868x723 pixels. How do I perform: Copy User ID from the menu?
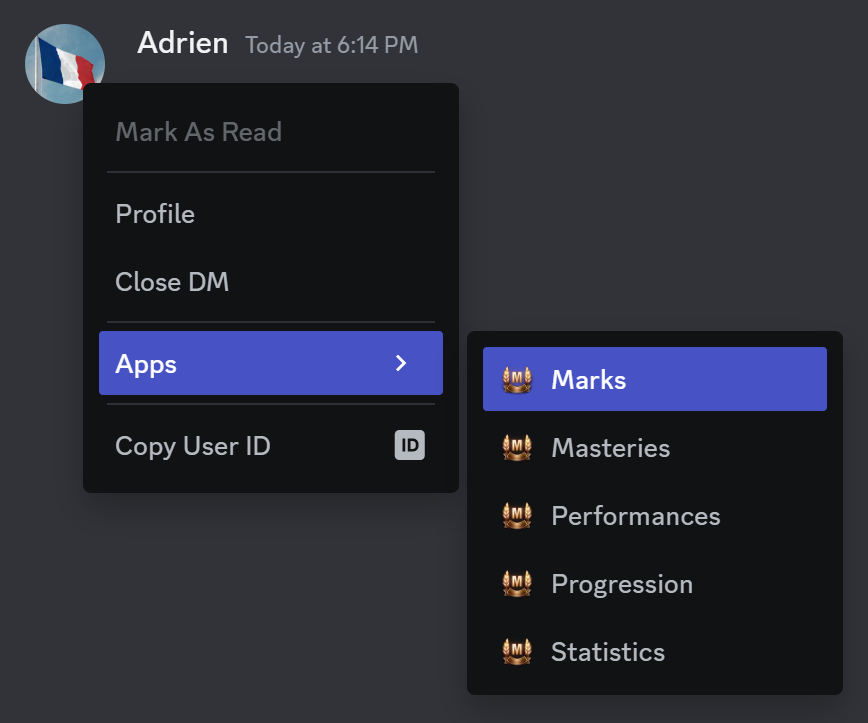pos(193,446)
